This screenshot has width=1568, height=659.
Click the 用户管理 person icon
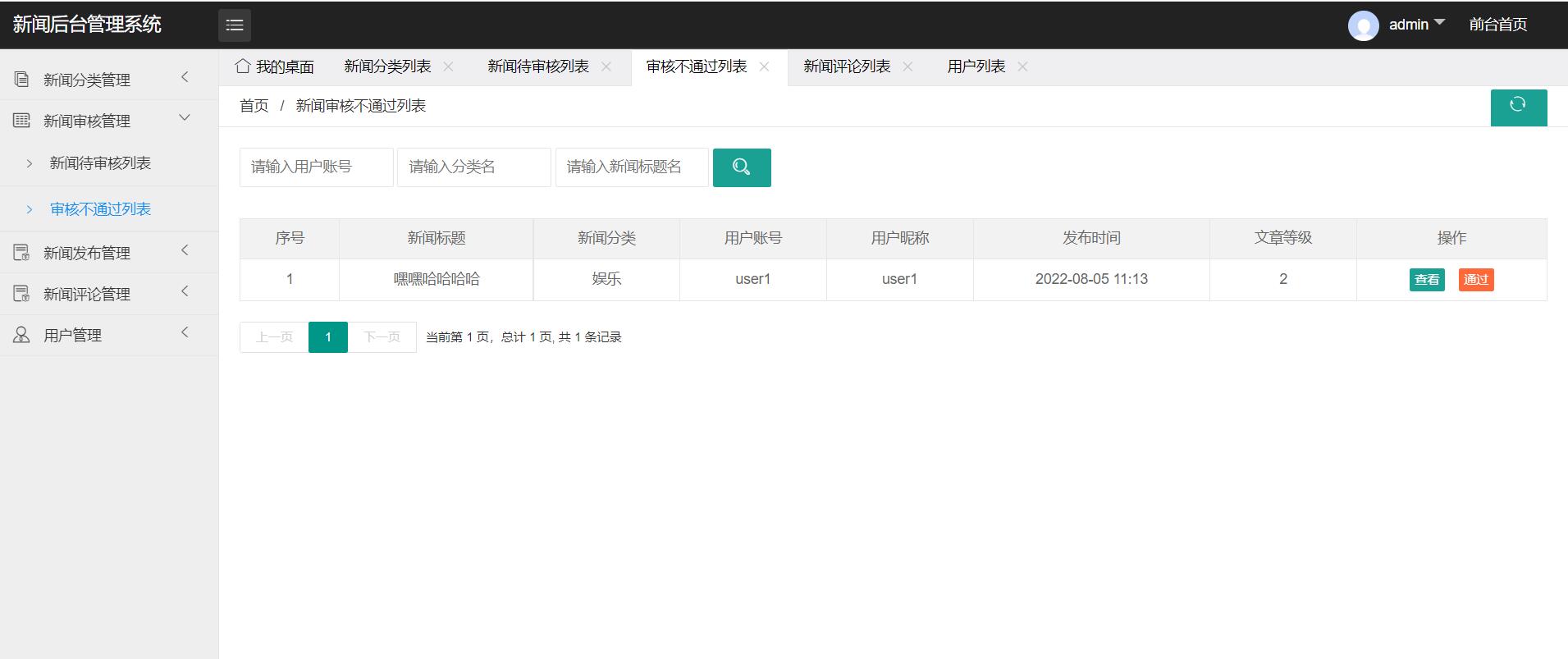pyautogui.click(x=22, y=335)
